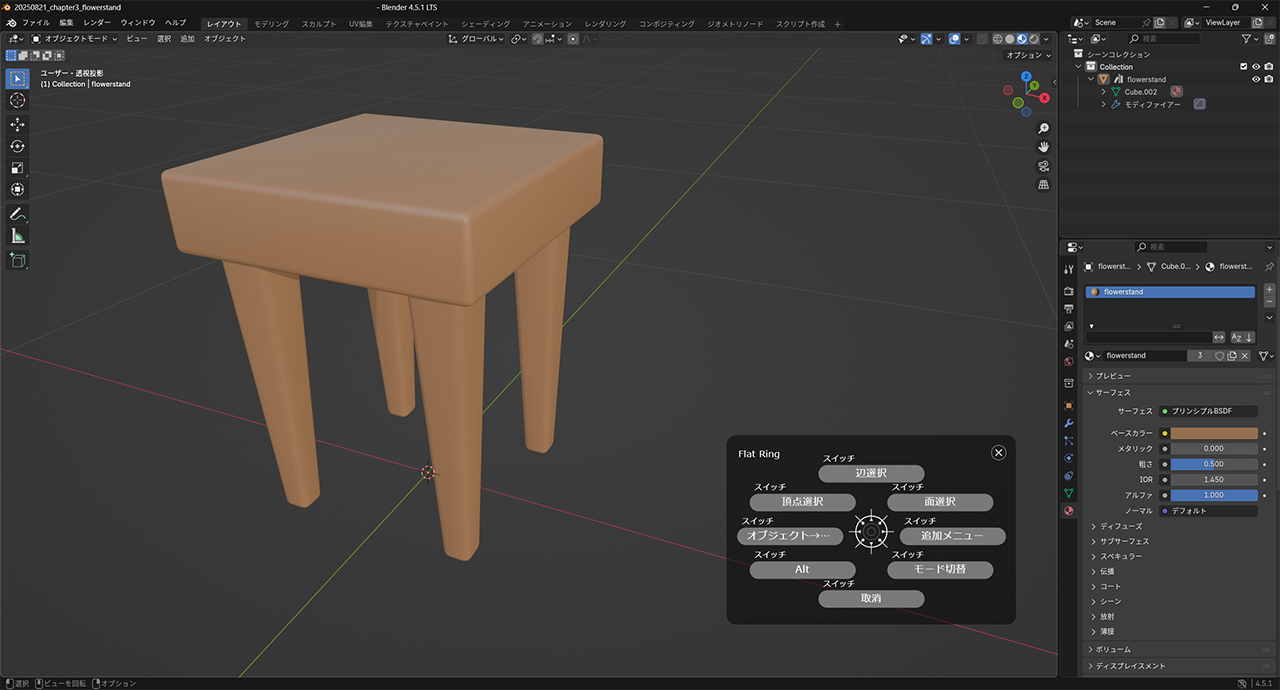Select the Measure tool
The height and width of the screenshot is (690, 1280).
tap(17, 236)
